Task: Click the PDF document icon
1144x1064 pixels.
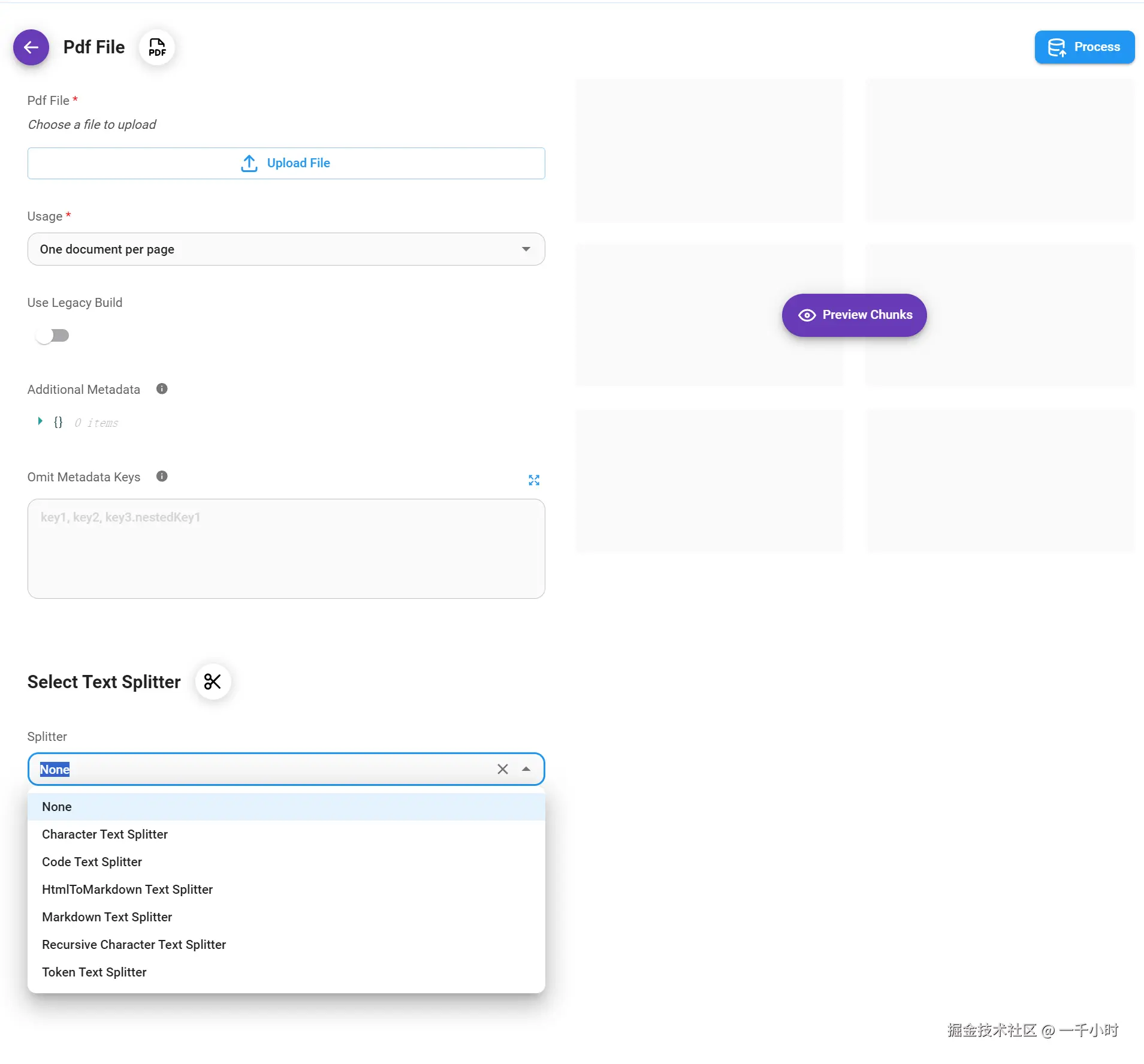Action: point(157,47)
